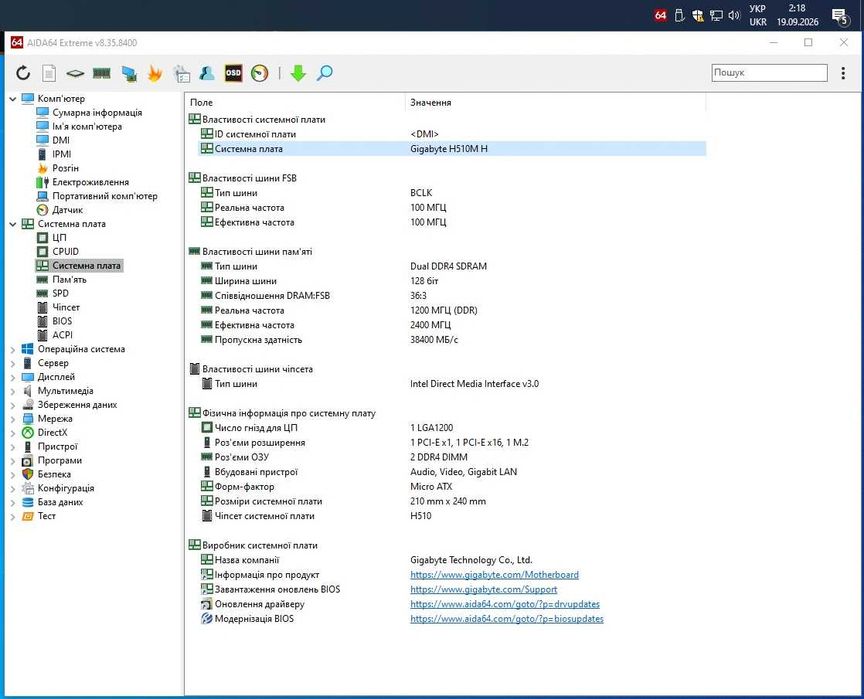Start the stability test flame icon
The width and height of the screenshot is (864, 699).
coord(155,73)
